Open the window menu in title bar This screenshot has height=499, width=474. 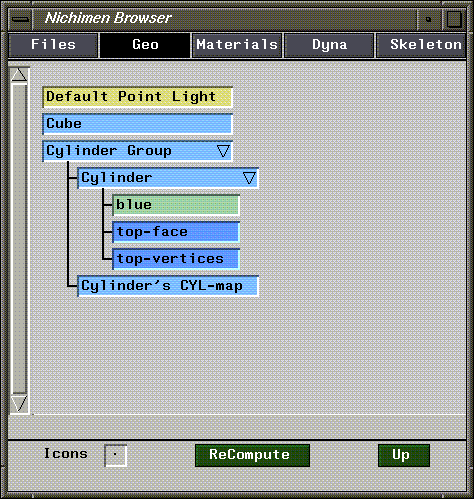[20, 20]
